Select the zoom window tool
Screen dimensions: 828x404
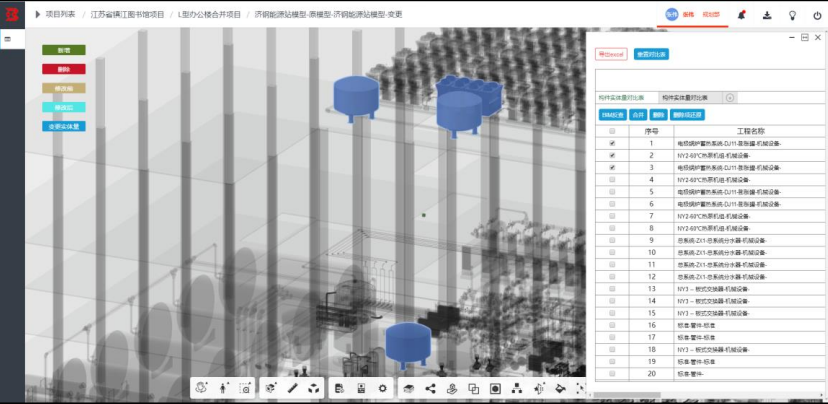pos(244,388)
